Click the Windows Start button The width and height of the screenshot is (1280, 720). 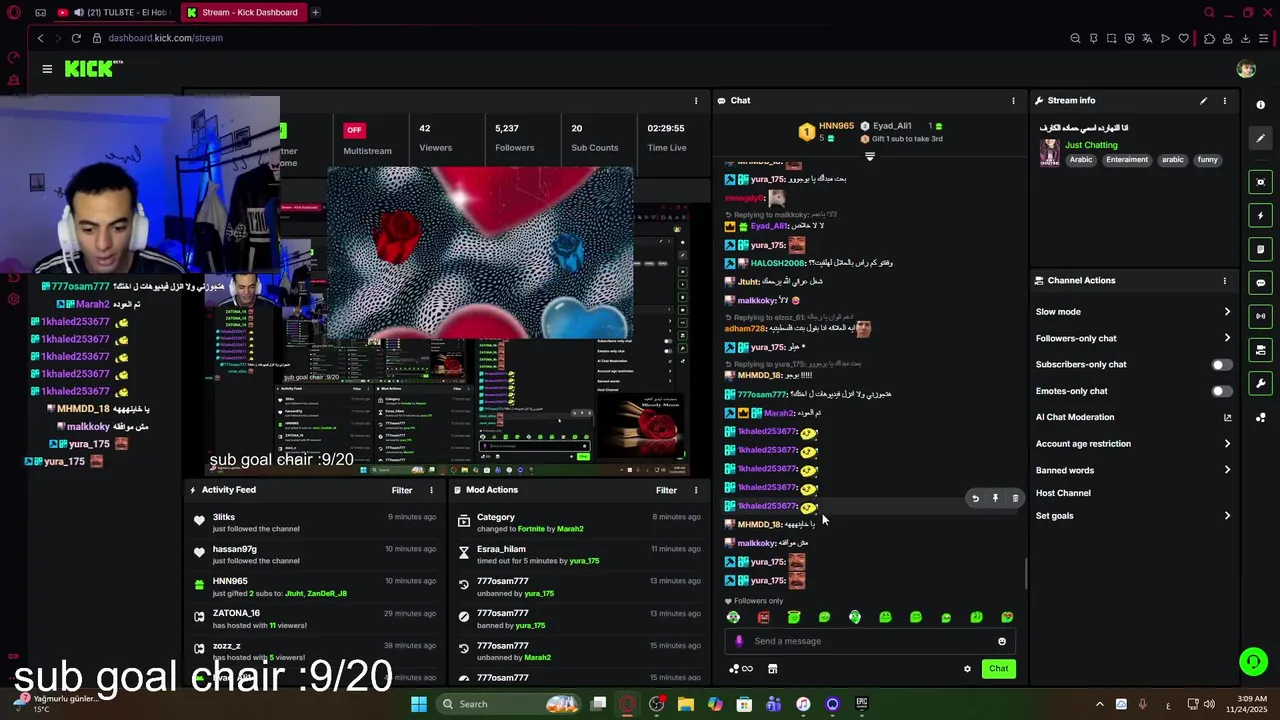pos(419,704)
